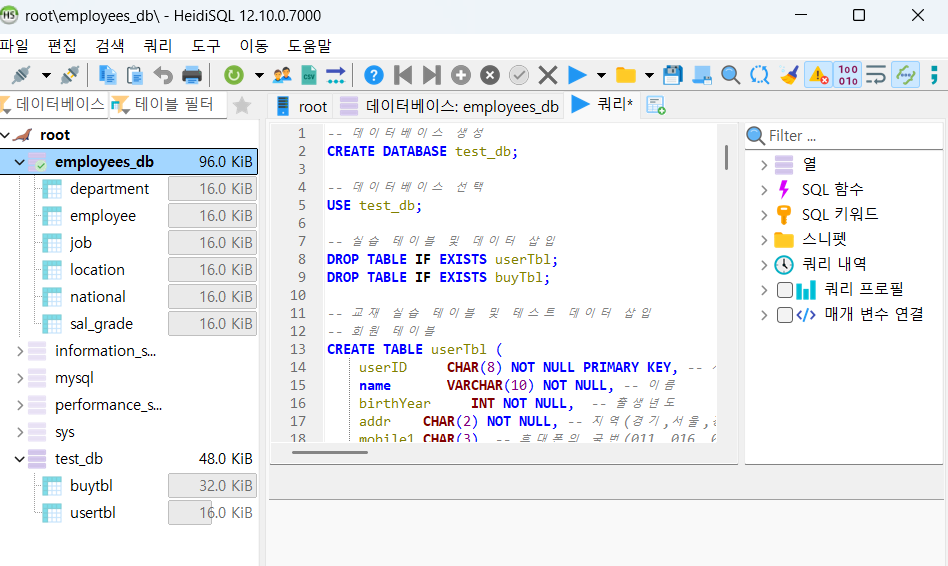
Task: Refresh with the green circular arrow
Action: 233,75
